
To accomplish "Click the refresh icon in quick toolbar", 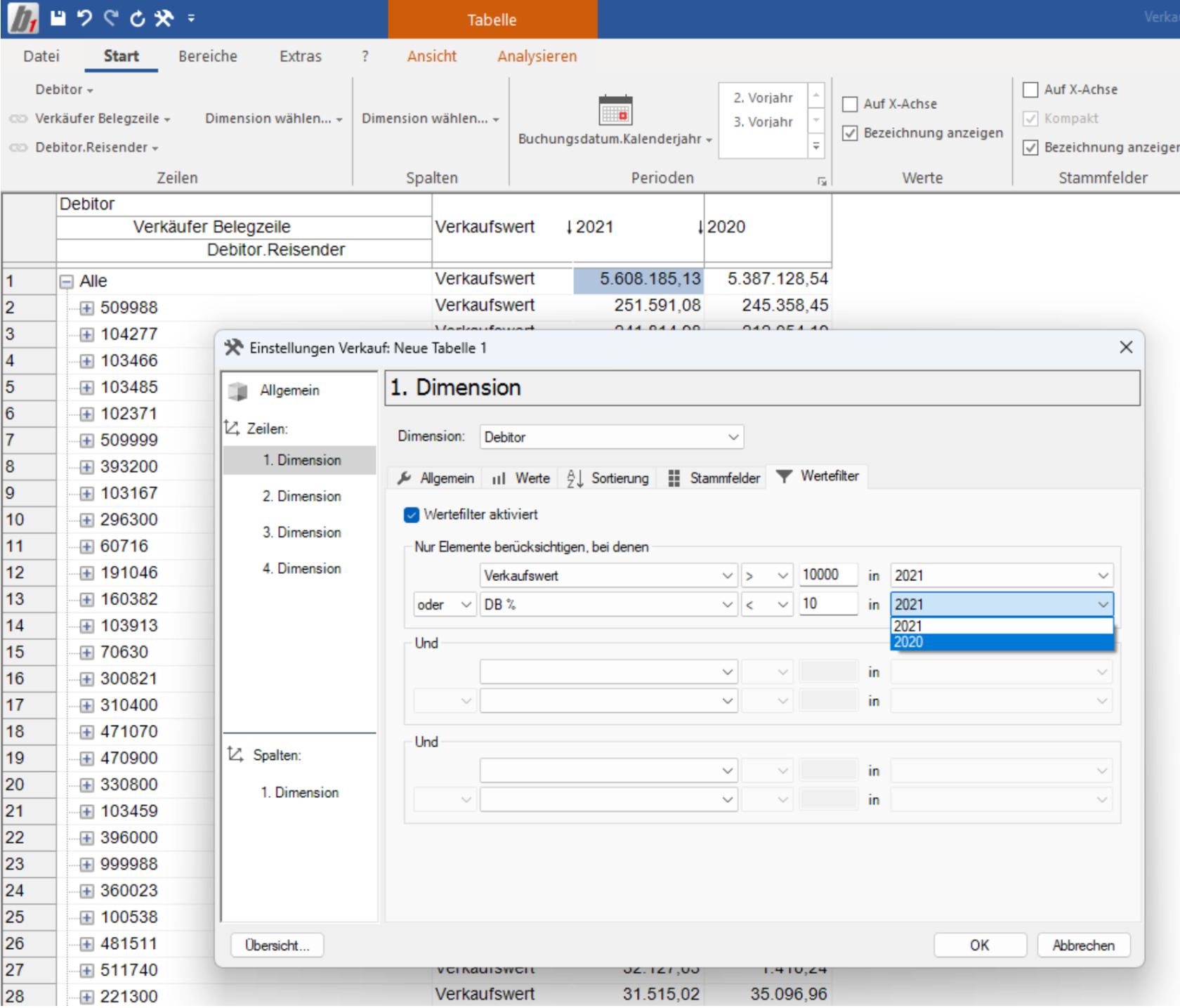I will tap(138, 18).
